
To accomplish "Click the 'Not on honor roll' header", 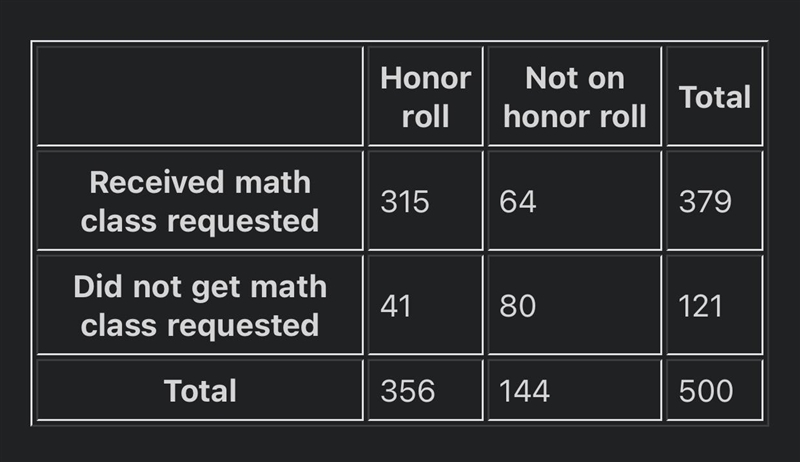I will tap(574, 97).
